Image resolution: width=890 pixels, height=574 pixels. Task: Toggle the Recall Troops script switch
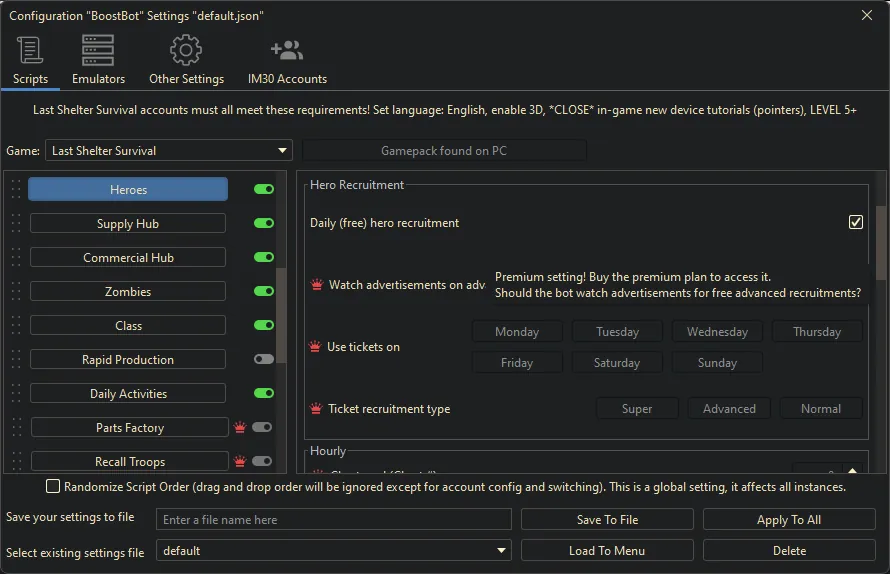pos(262,461)
